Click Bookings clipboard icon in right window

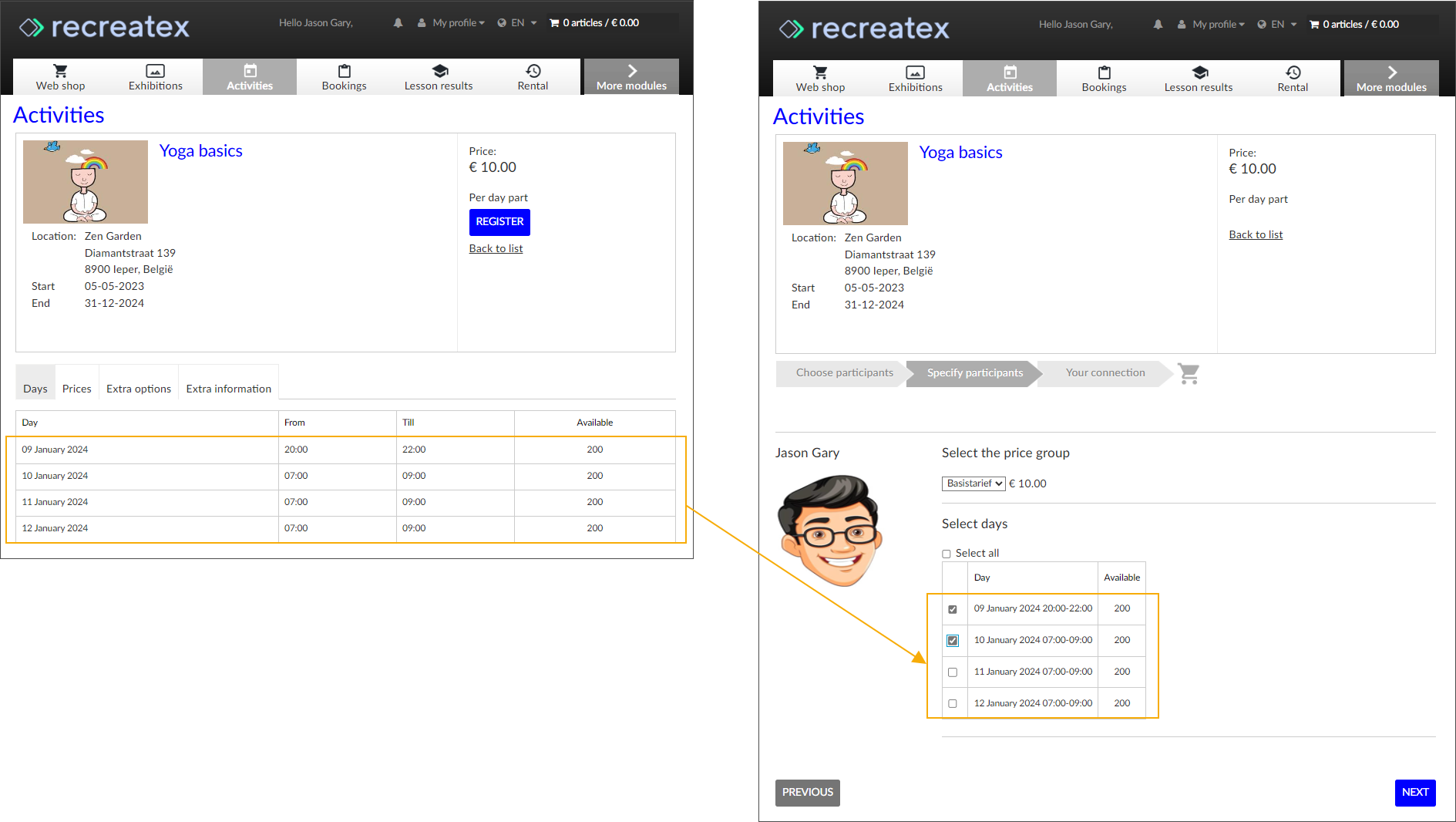[1104, 73]
